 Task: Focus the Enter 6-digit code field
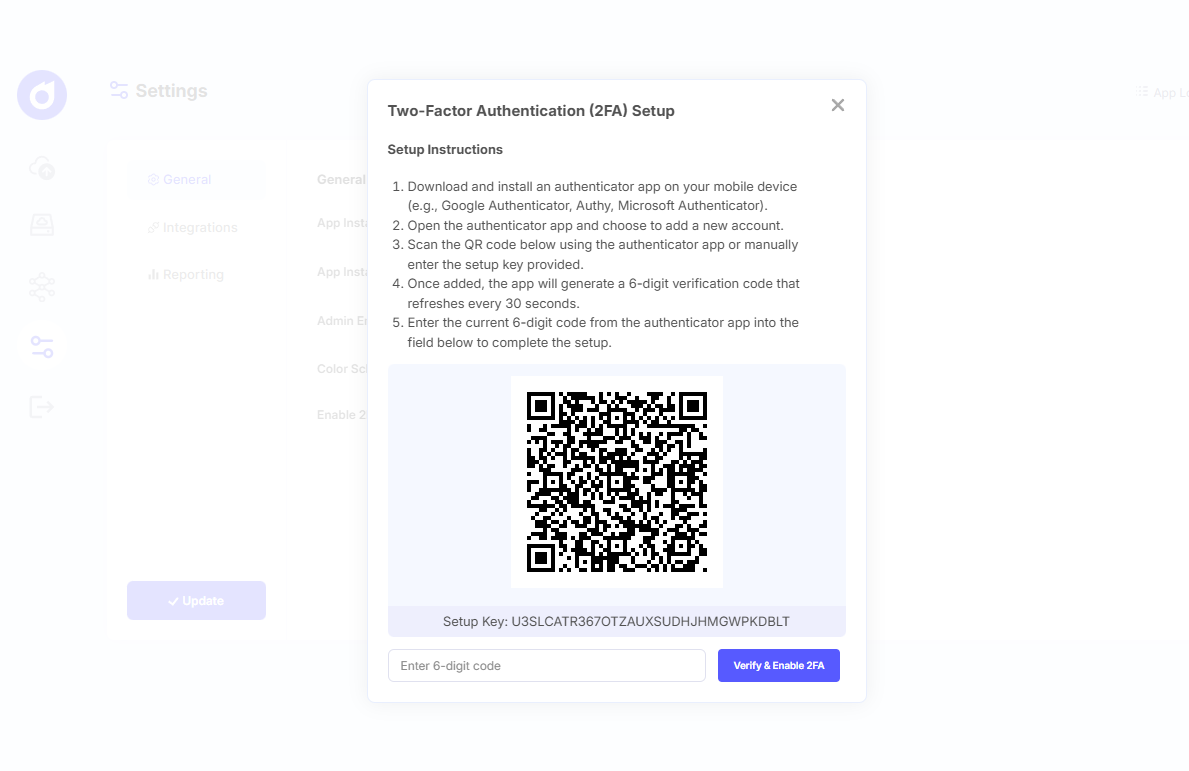click(x=546, y=666)
